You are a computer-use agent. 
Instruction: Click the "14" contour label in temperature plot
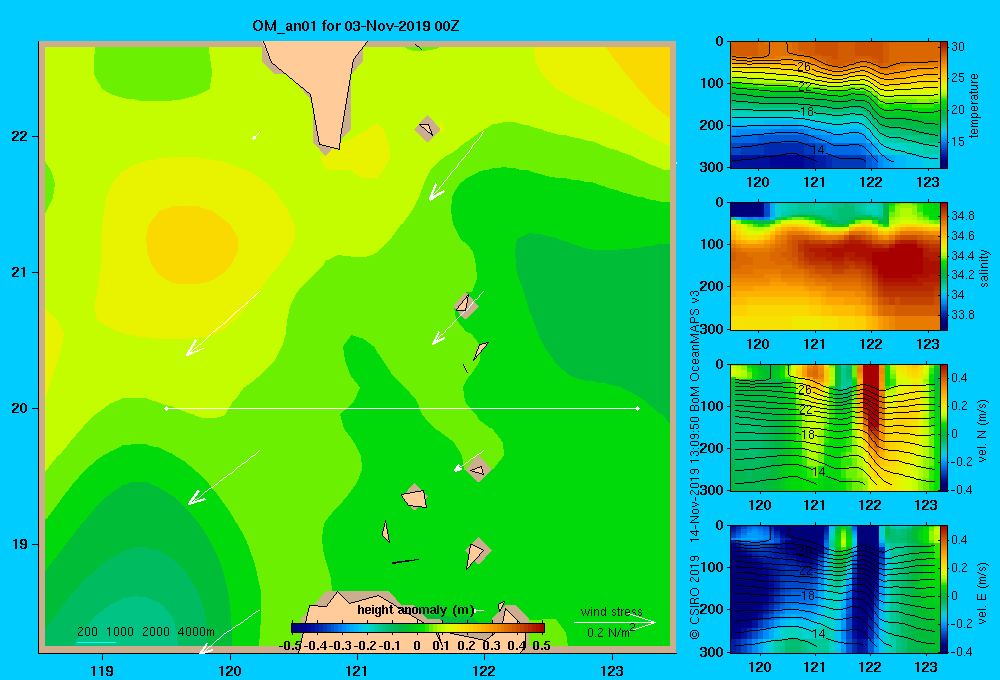click(818, 150)
